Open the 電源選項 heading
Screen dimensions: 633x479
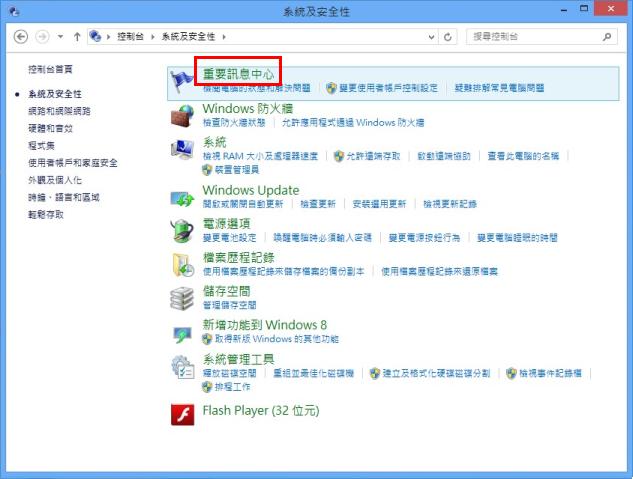point(226,224)
